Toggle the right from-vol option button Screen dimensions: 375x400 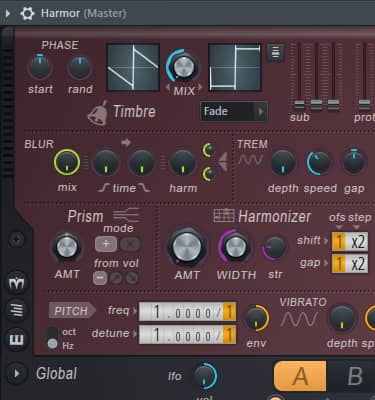132,278
